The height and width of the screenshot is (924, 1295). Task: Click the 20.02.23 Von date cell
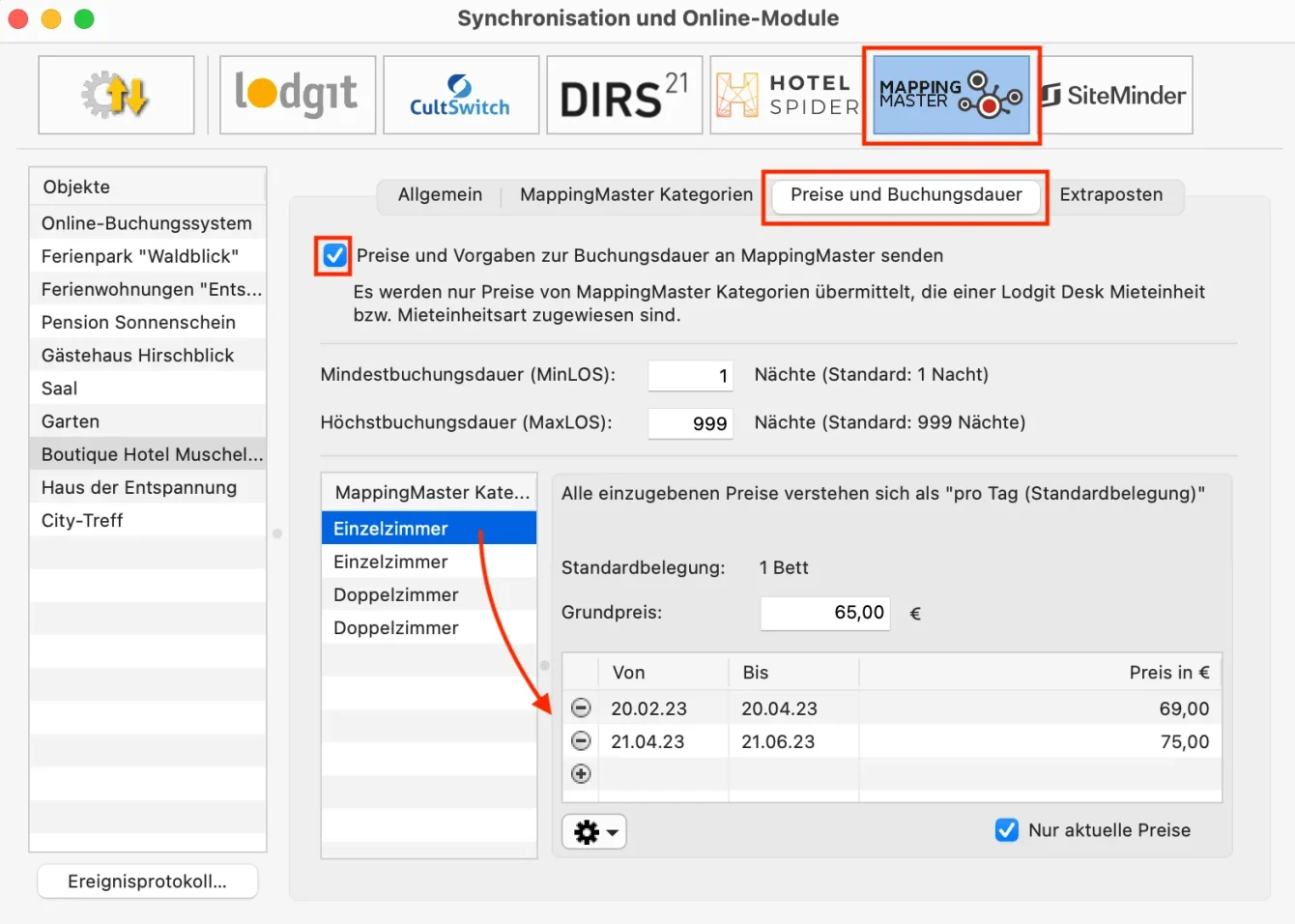(663, 708)
